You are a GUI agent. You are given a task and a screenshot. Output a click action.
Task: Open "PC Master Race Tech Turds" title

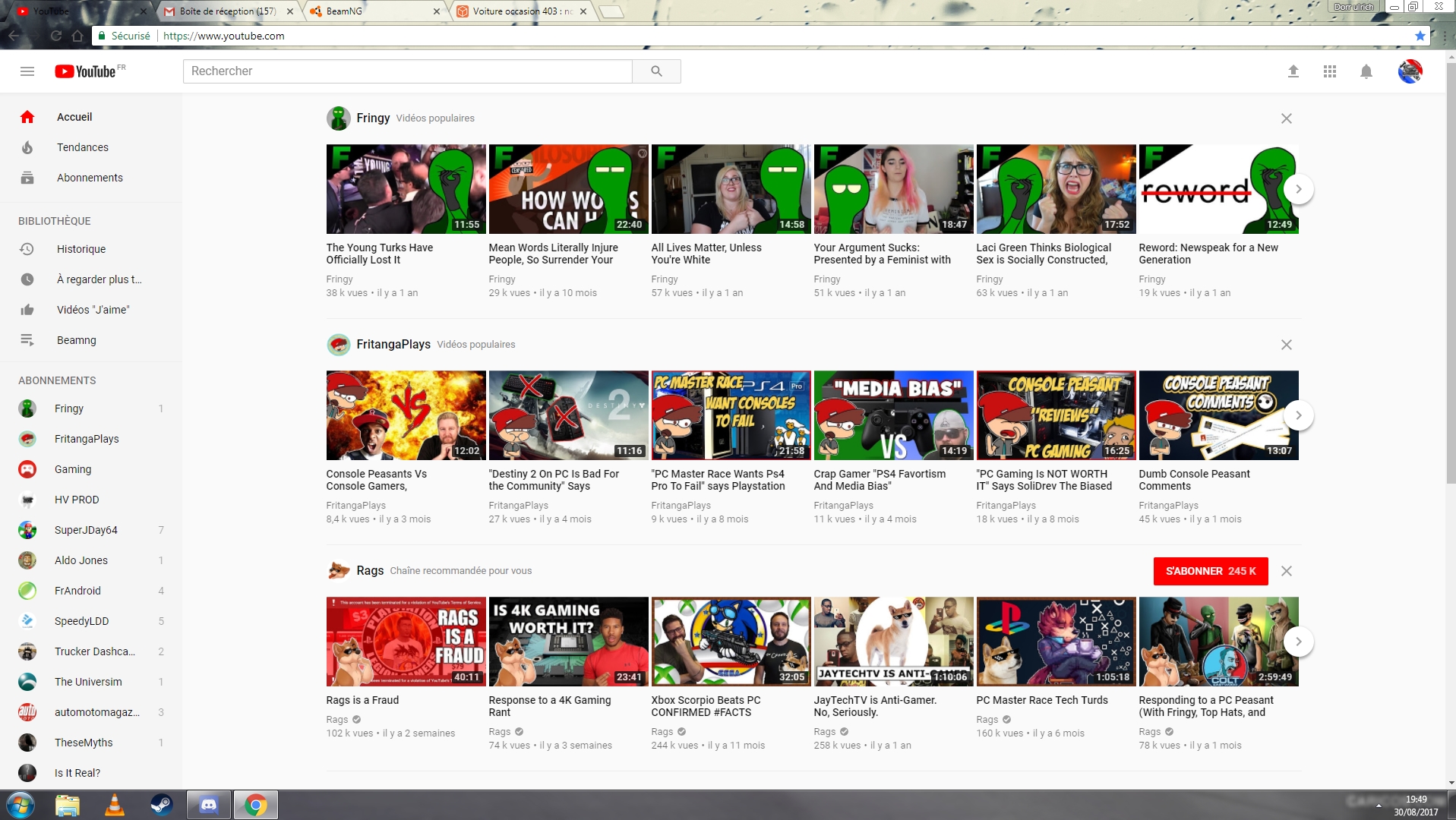pos(1042,700)
